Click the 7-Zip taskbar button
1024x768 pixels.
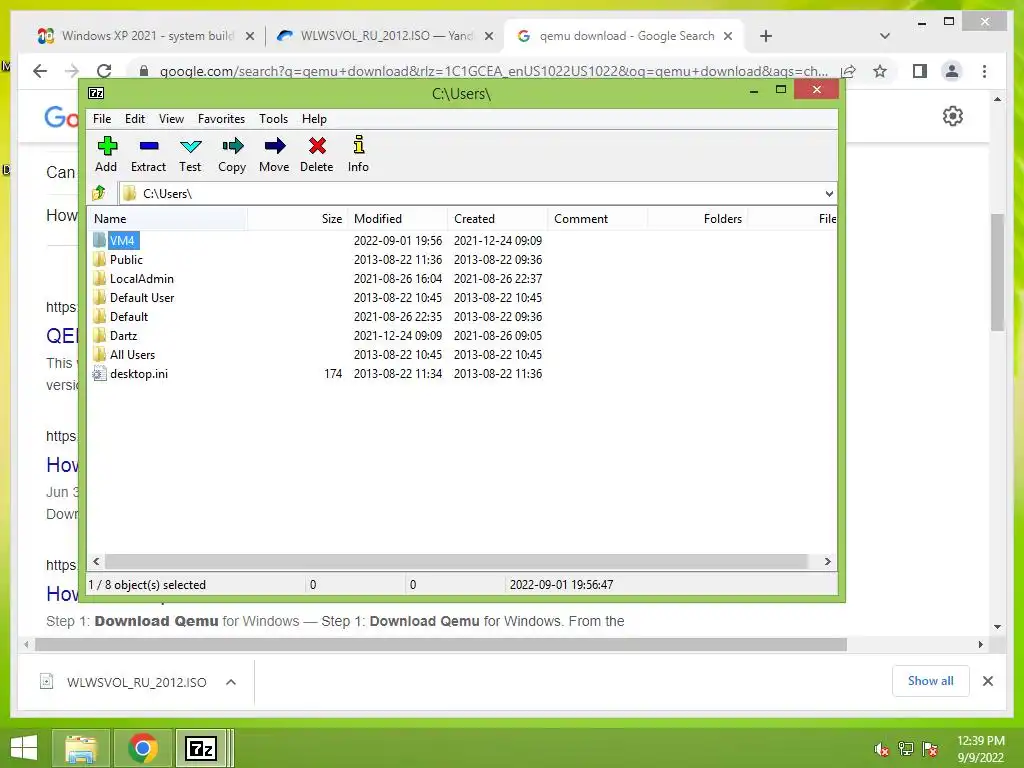coord(201,748)
